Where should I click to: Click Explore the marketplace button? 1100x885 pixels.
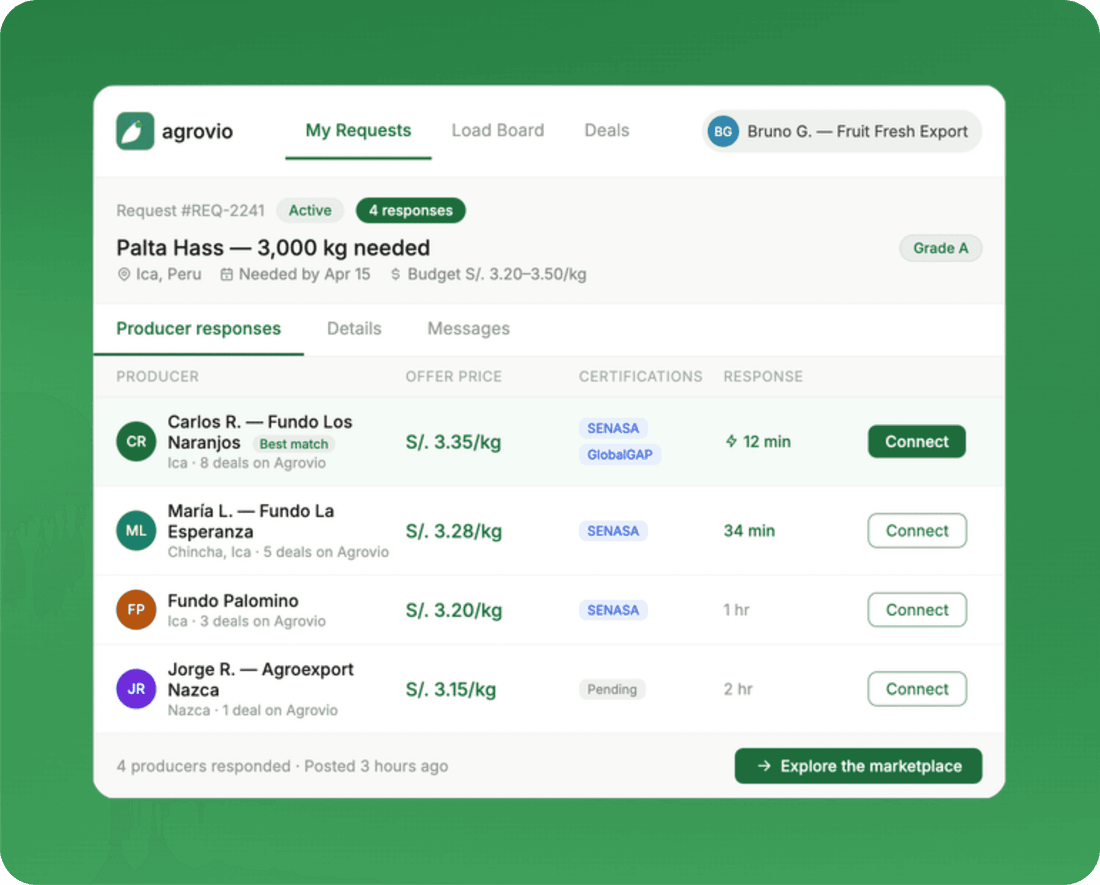point(858,766)
